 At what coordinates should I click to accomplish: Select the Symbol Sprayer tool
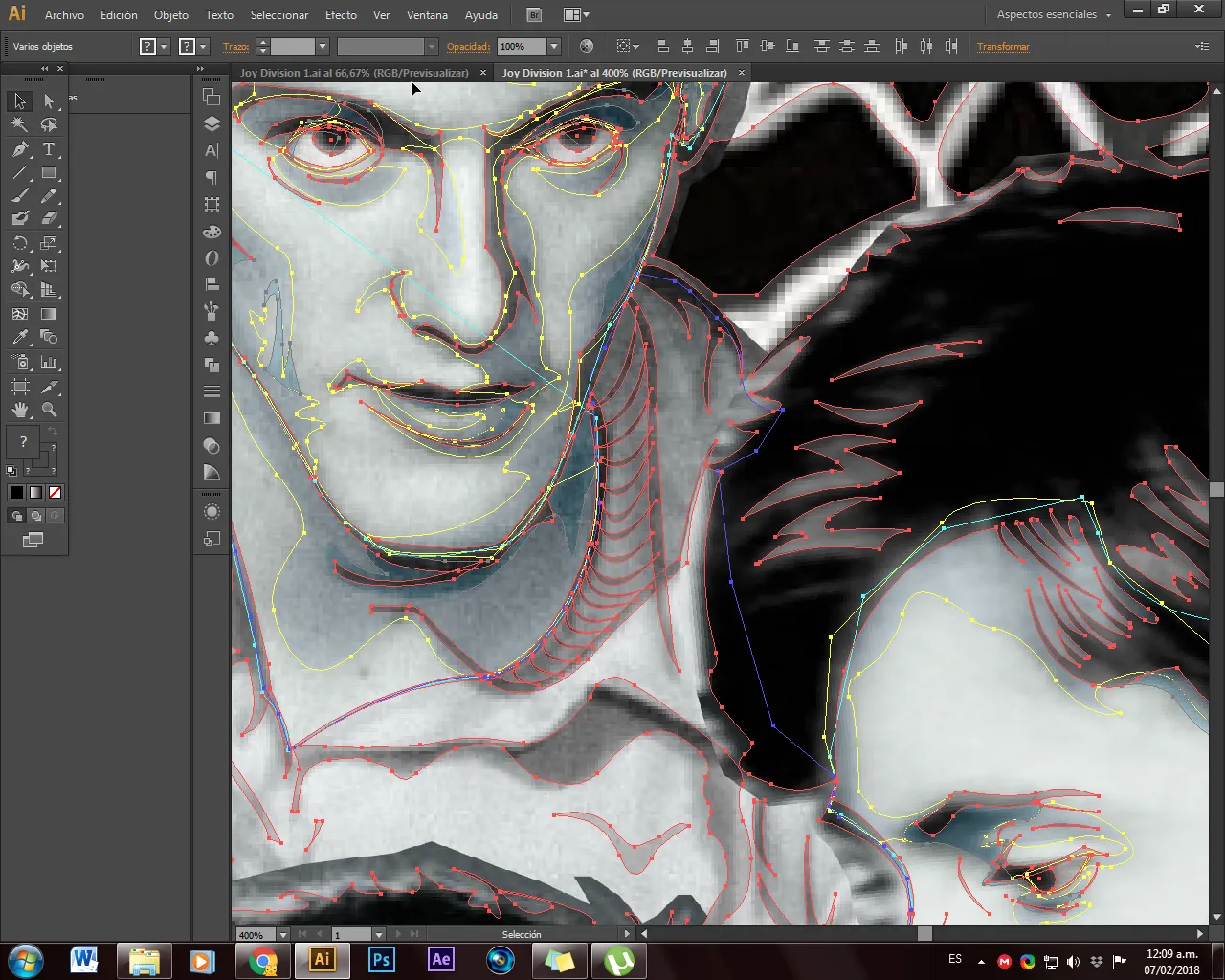[20, 363]
